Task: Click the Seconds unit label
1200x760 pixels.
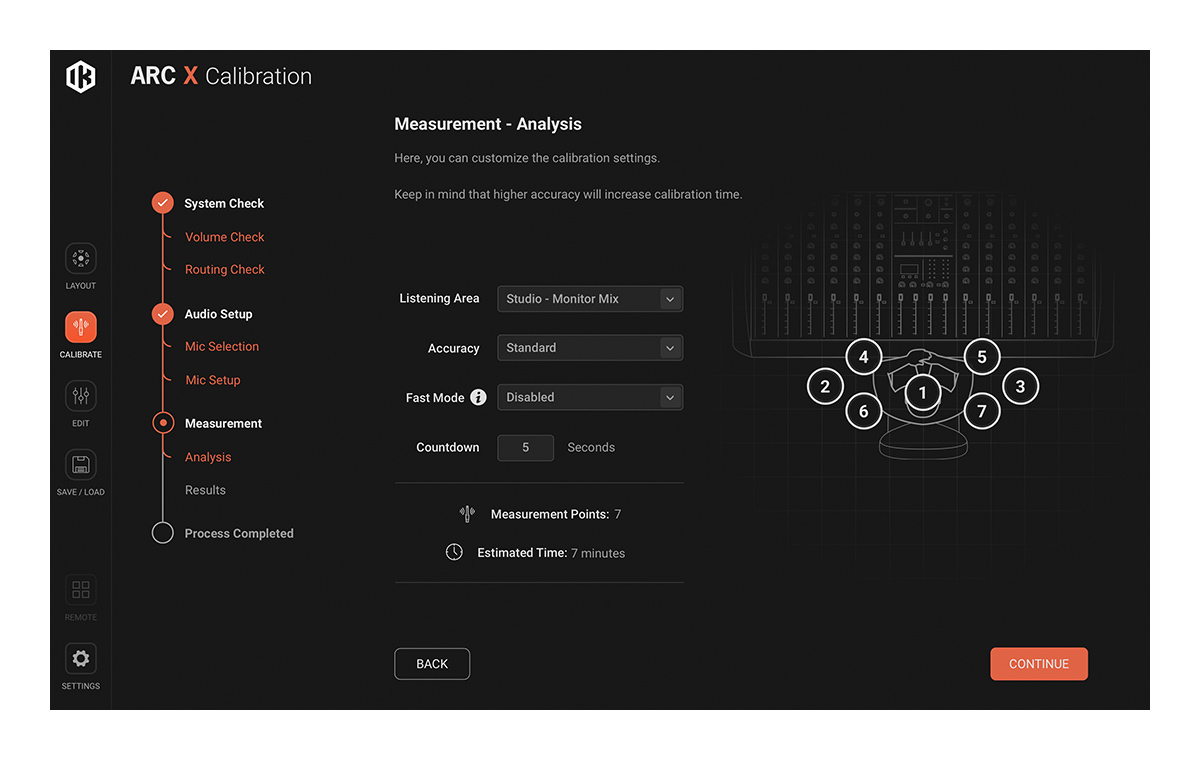Action: click(591, 447)
